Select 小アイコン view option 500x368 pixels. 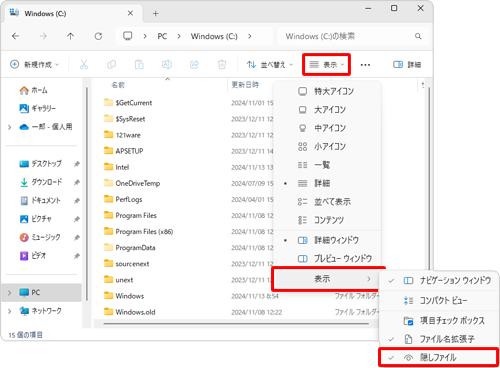pos(327,146)
